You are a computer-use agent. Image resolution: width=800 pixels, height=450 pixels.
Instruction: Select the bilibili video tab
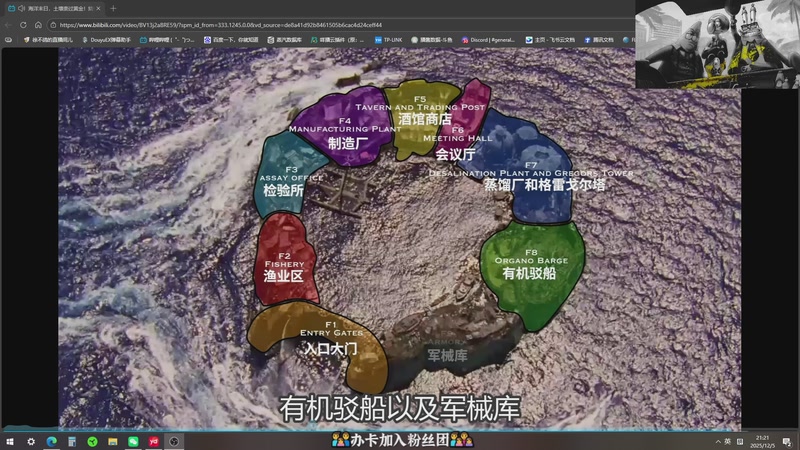tap(54, 8)
